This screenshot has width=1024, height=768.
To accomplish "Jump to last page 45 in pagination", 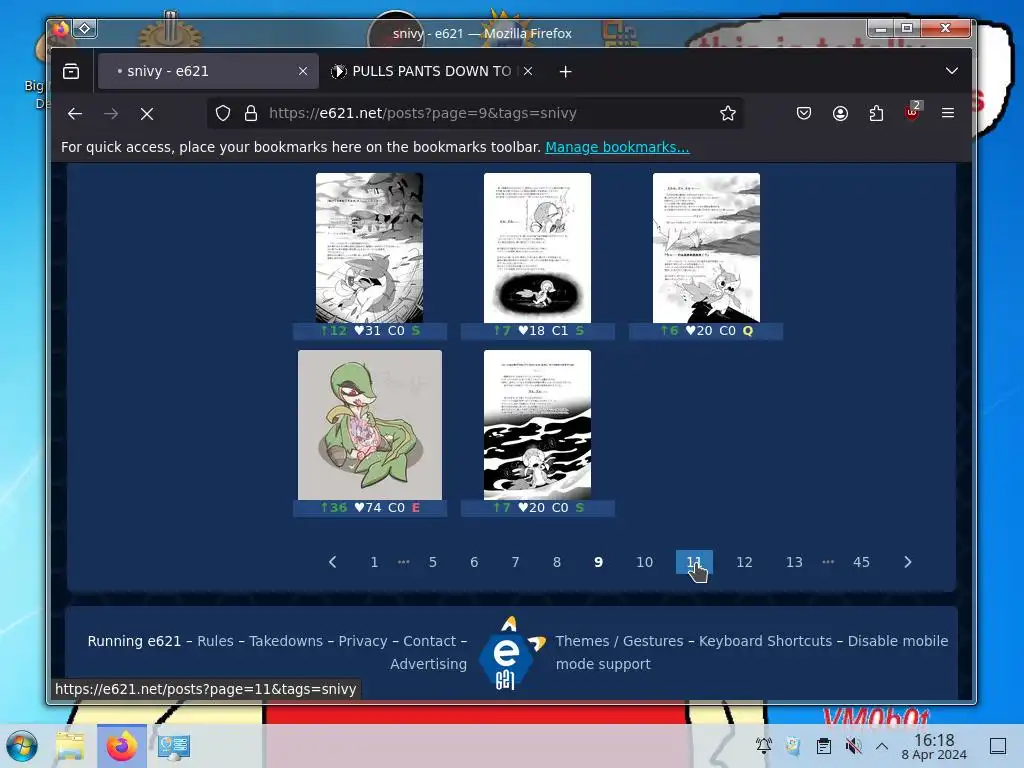I will (861, 562).
